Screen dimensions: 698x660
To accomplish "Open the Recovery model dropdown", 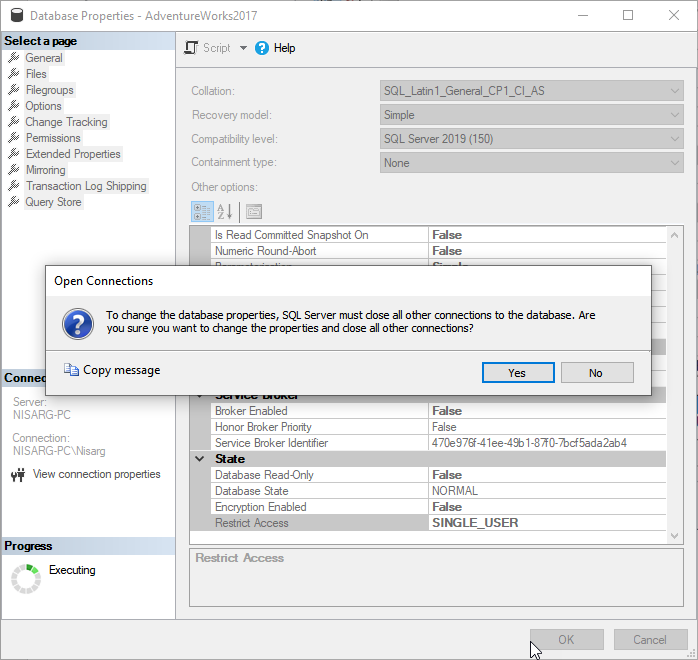I will pyautogui.click(x=532, y=115).
